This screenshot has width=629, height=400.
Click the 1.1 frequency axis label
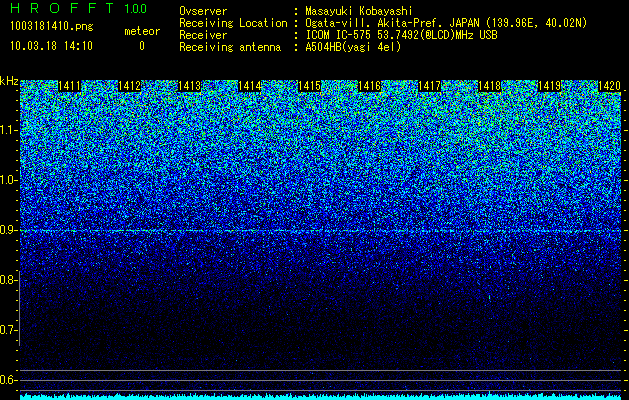[x=8, y=130]
